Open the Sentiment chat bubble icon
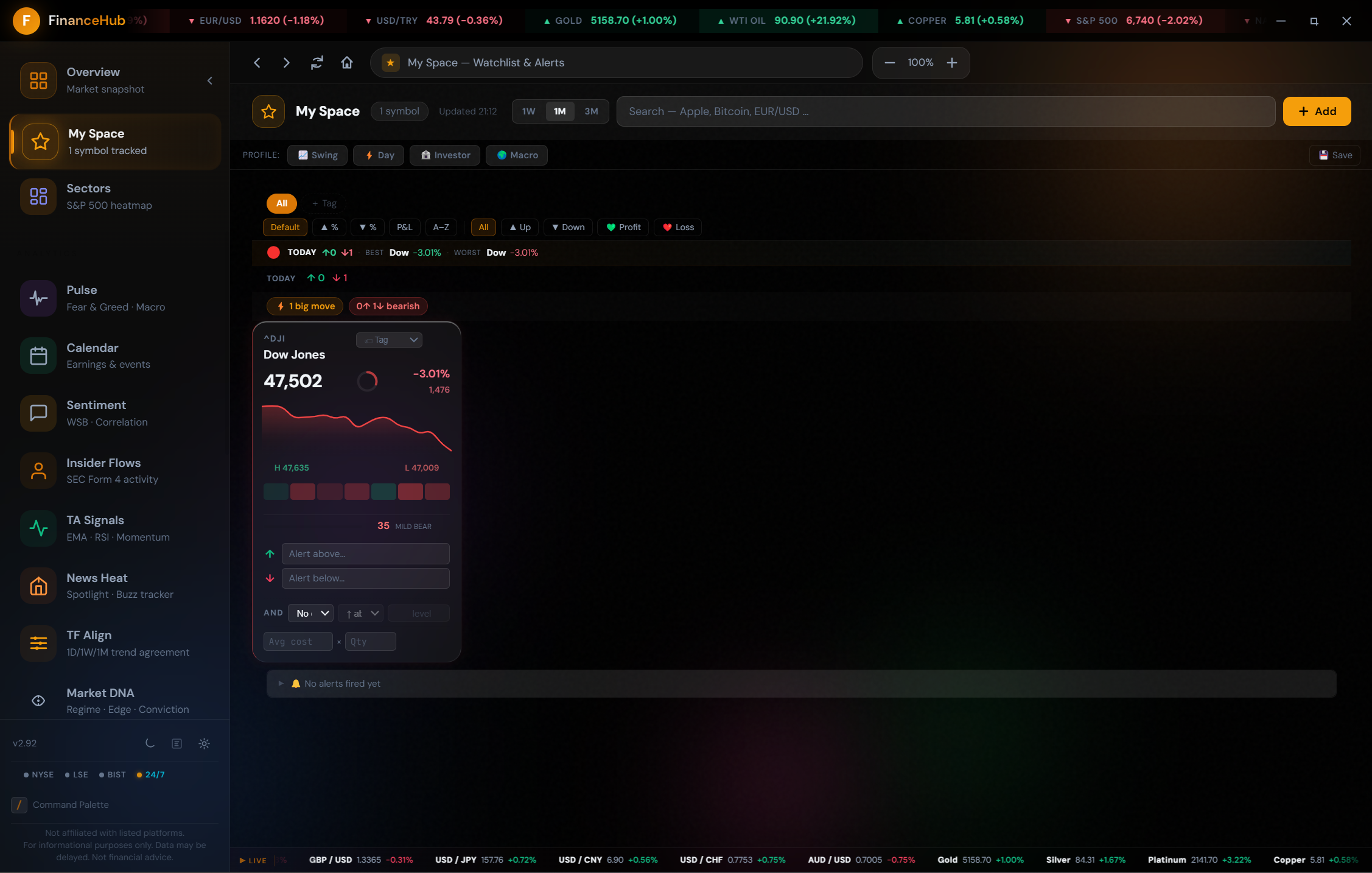This screenshot has width=1372, height=873. tap(38, 413)
